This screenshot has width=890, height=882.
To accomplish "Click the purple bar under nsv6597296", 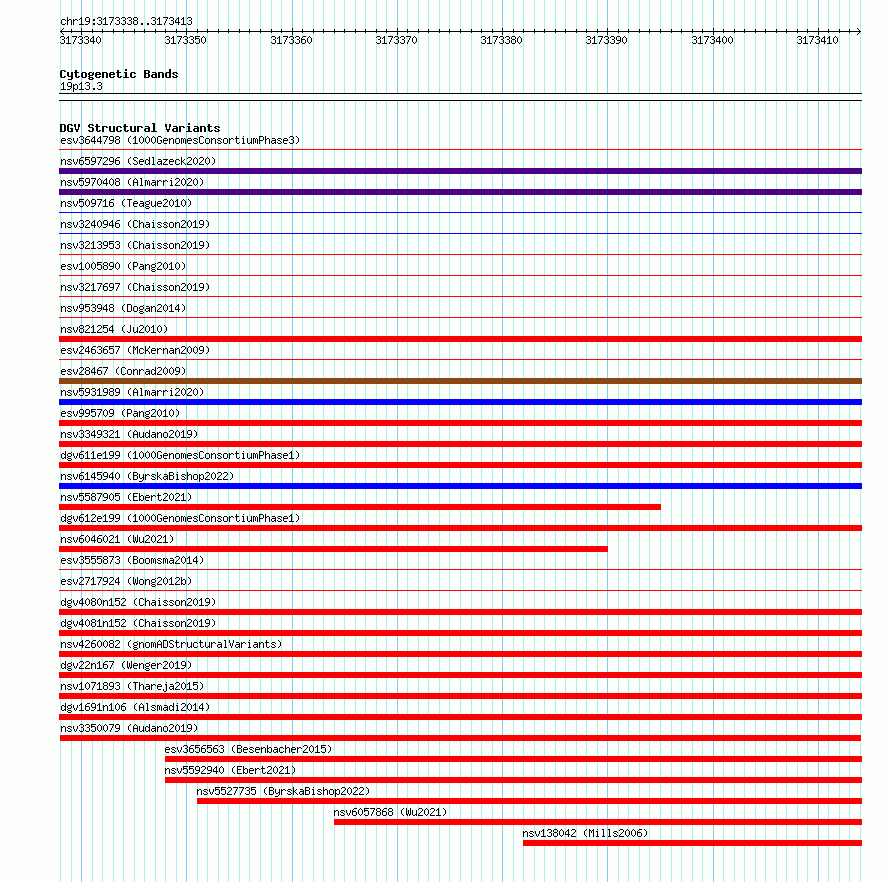I will [460, 171].
